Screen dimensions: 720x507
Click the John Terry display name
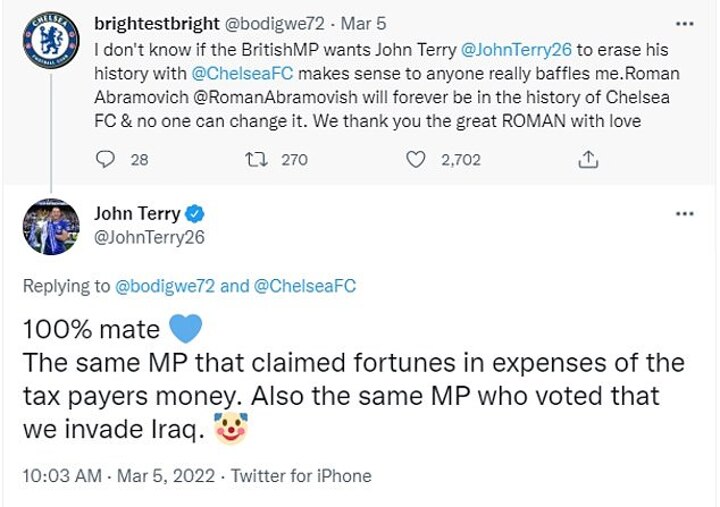pos(137,213)
